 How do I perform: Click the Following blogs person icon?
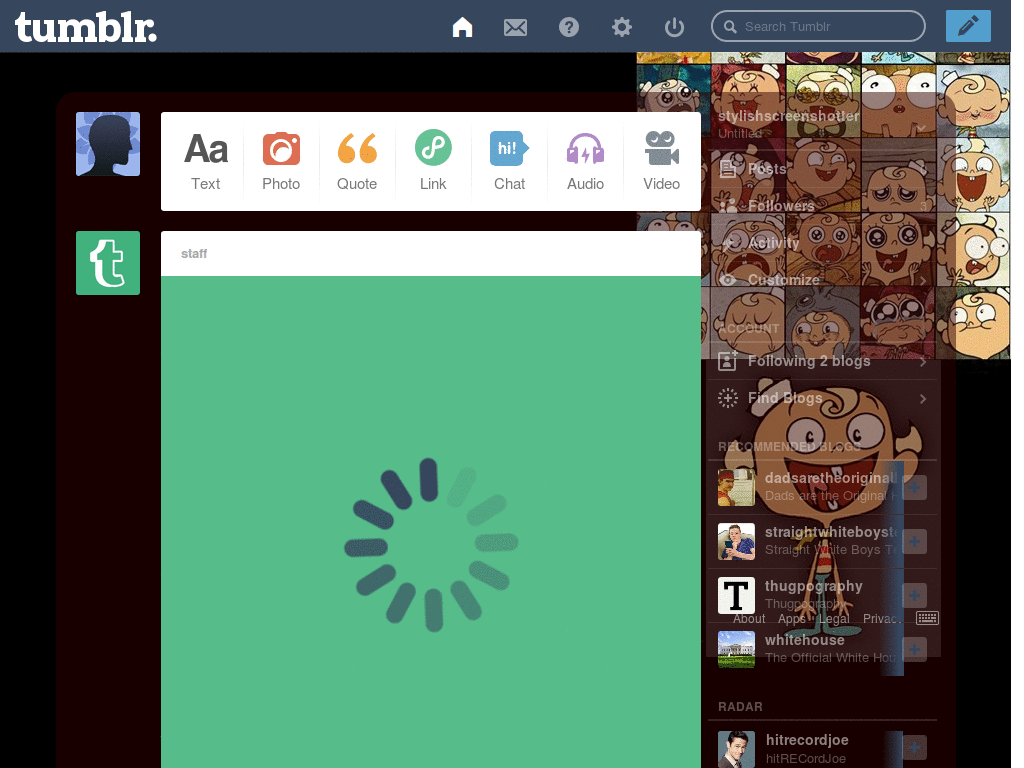[728, 360]
